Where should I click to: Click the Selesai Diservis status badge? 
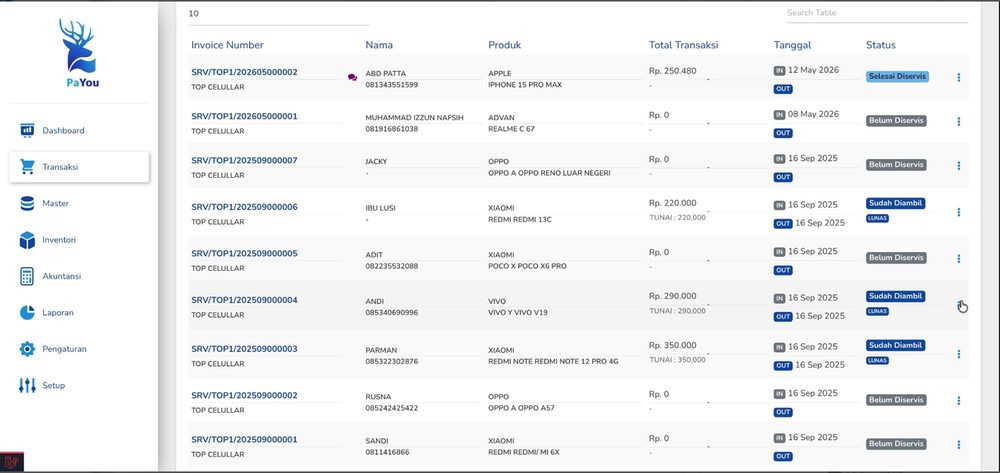pyautogui.click(x=897, y=76)
